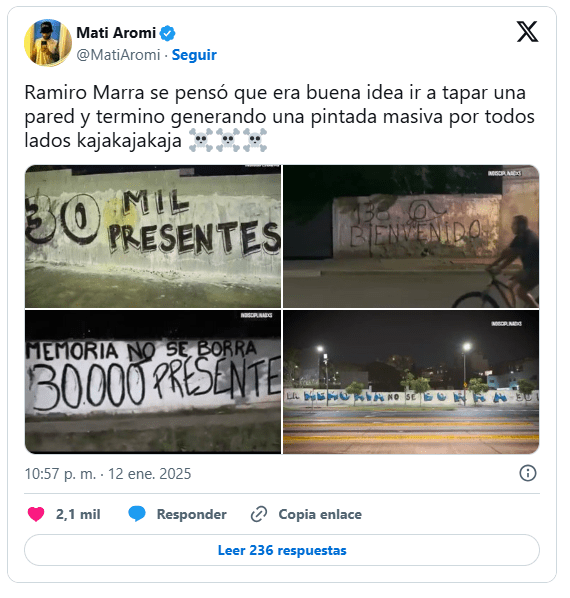Open the night street mural photo
This screenshot has height=598, width=570.
pos(411,382)
